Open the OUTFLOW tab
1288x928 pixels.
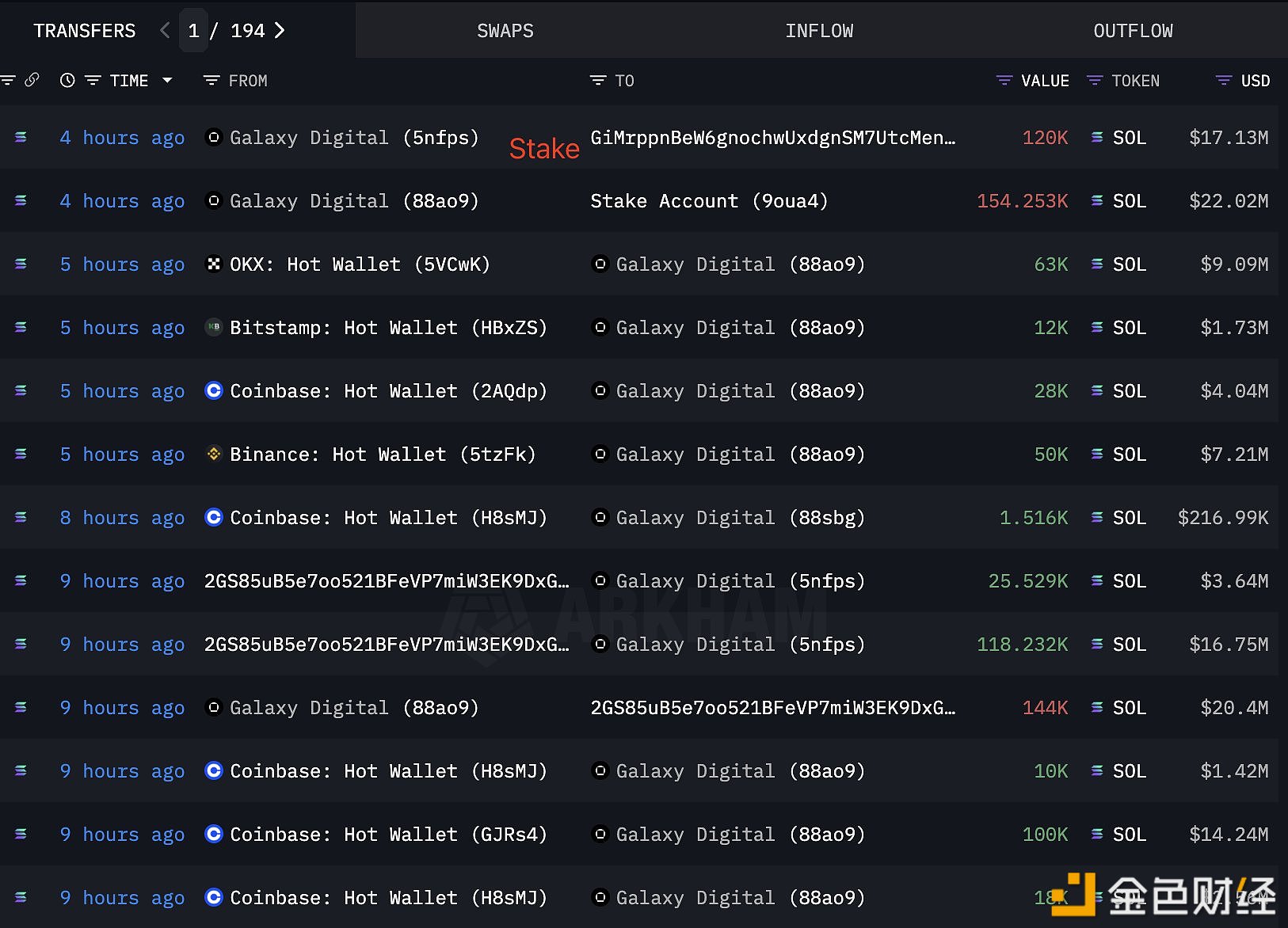pos(1132,31)
